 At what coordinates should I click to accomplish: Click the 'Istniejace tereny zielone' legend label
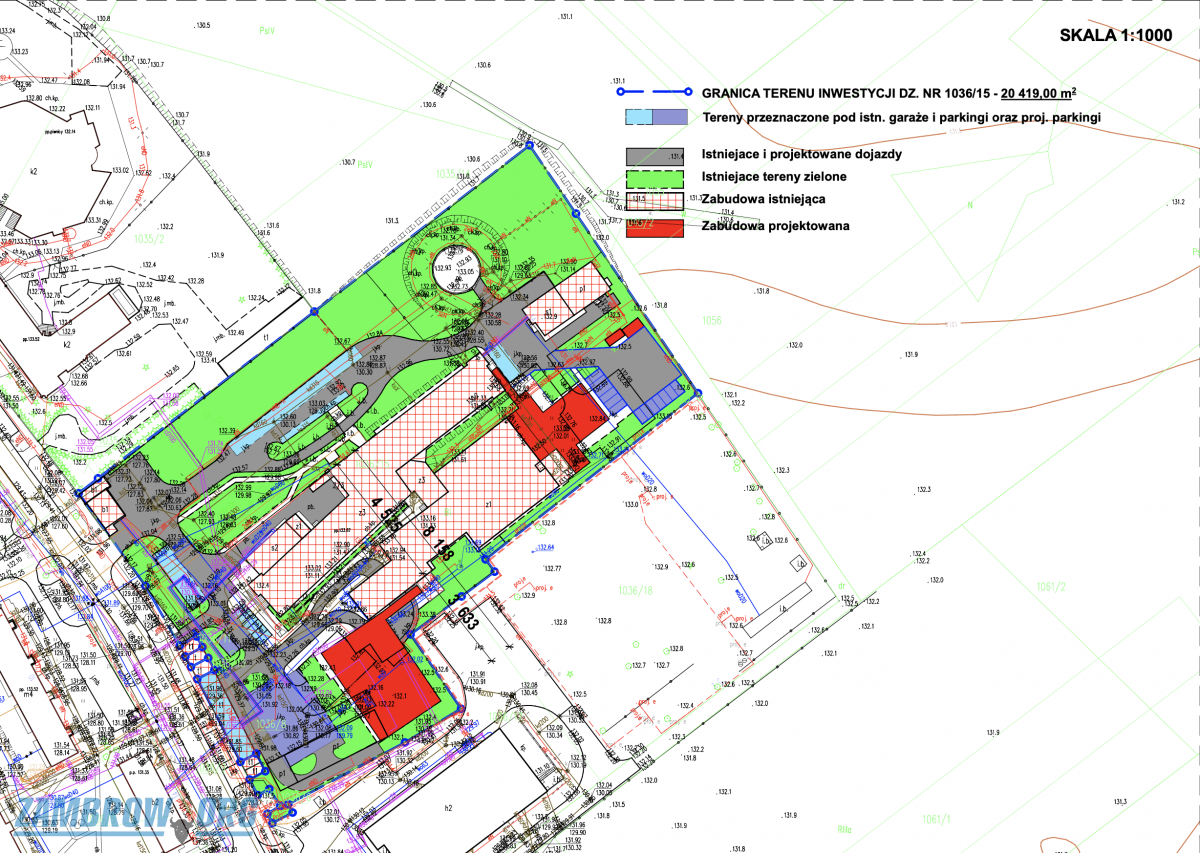(x=775, y=177)
